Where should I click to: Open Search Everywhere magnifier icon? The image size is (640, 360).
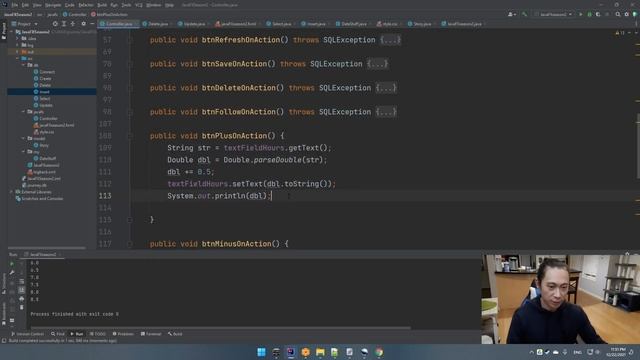(618, 14)
